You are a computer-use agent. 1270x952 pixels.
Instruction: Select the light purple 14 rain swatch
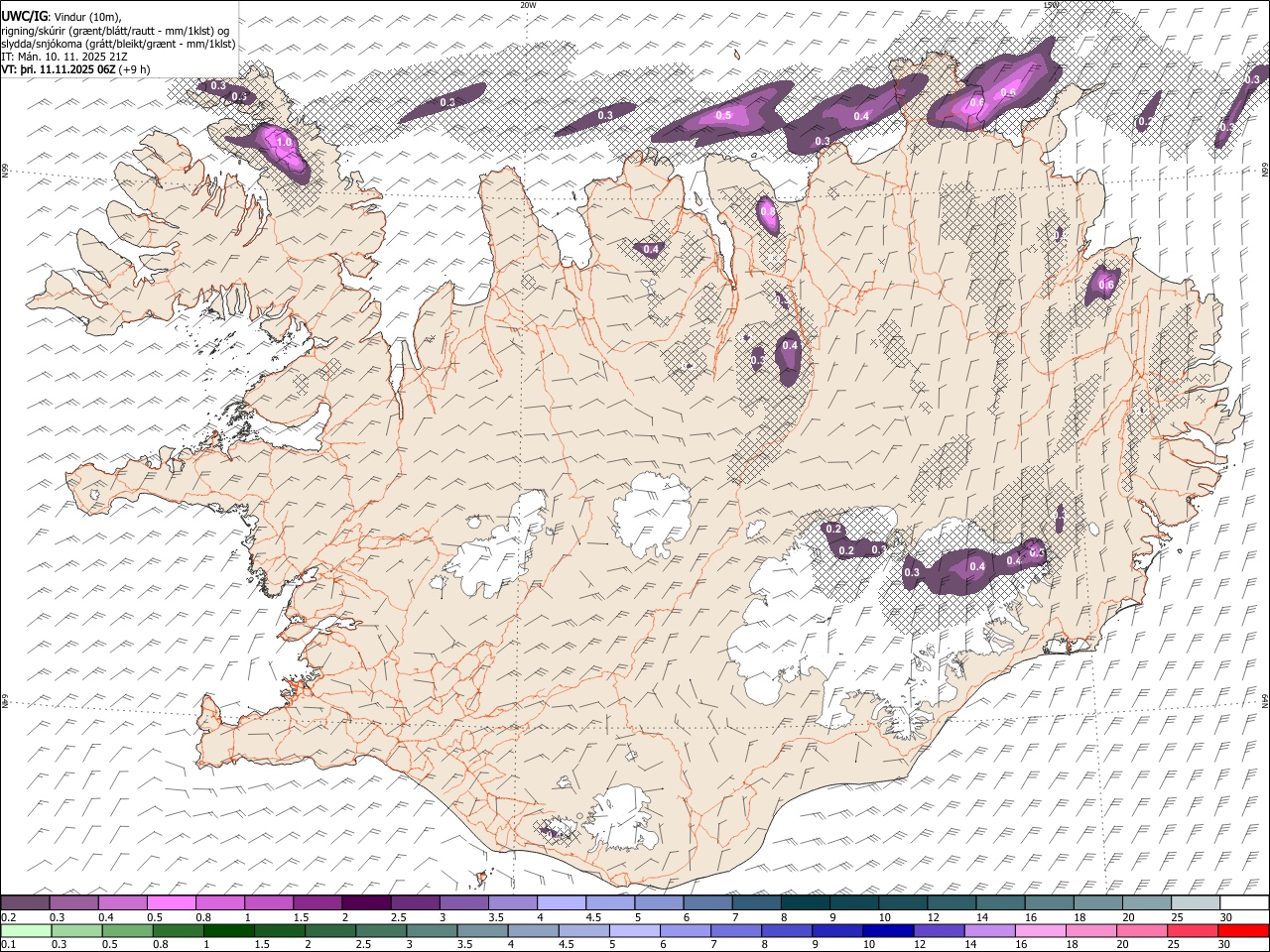point(990,930)
